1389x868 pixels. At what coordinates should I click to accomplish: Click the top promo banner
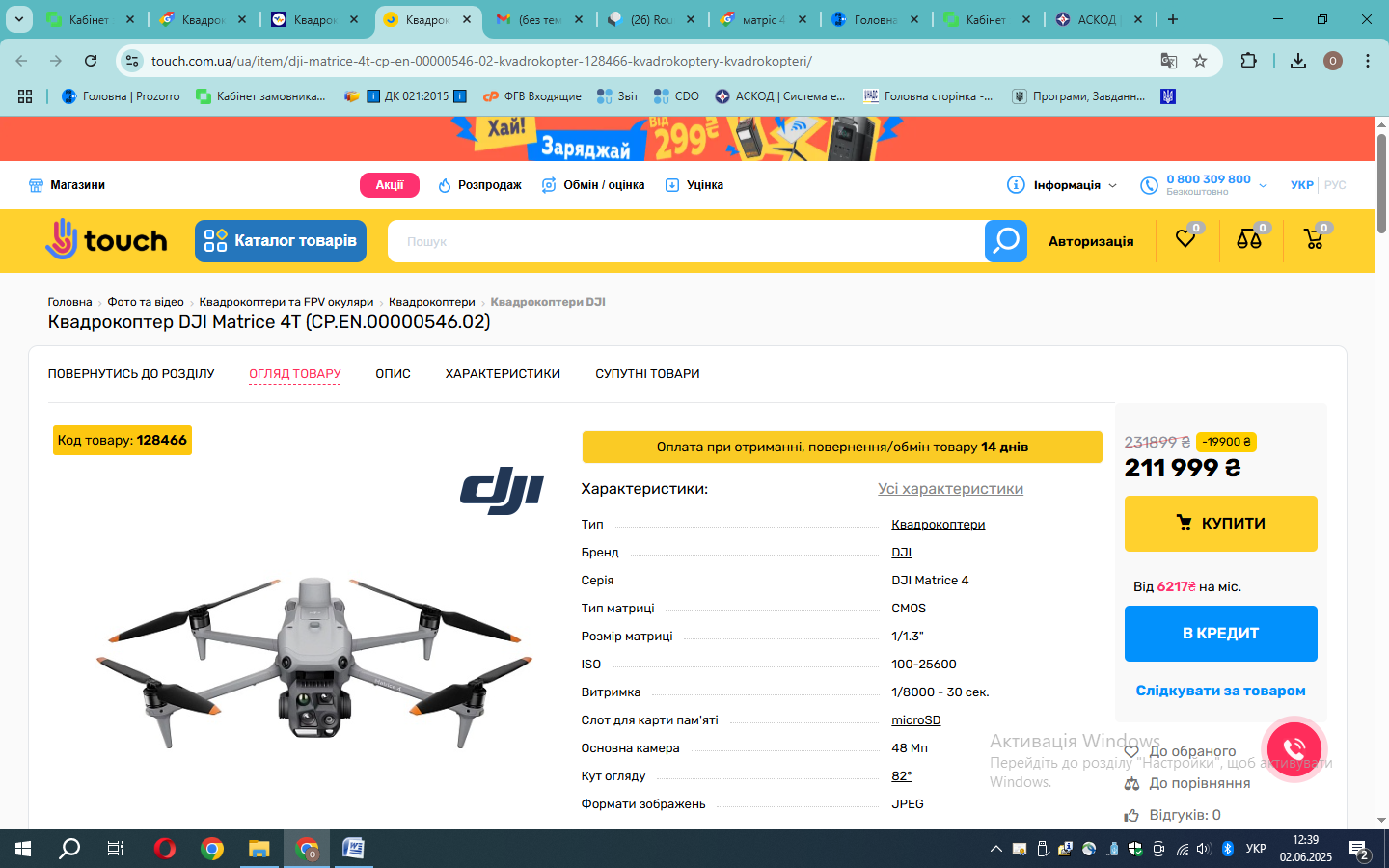click(x=687, y=139)
